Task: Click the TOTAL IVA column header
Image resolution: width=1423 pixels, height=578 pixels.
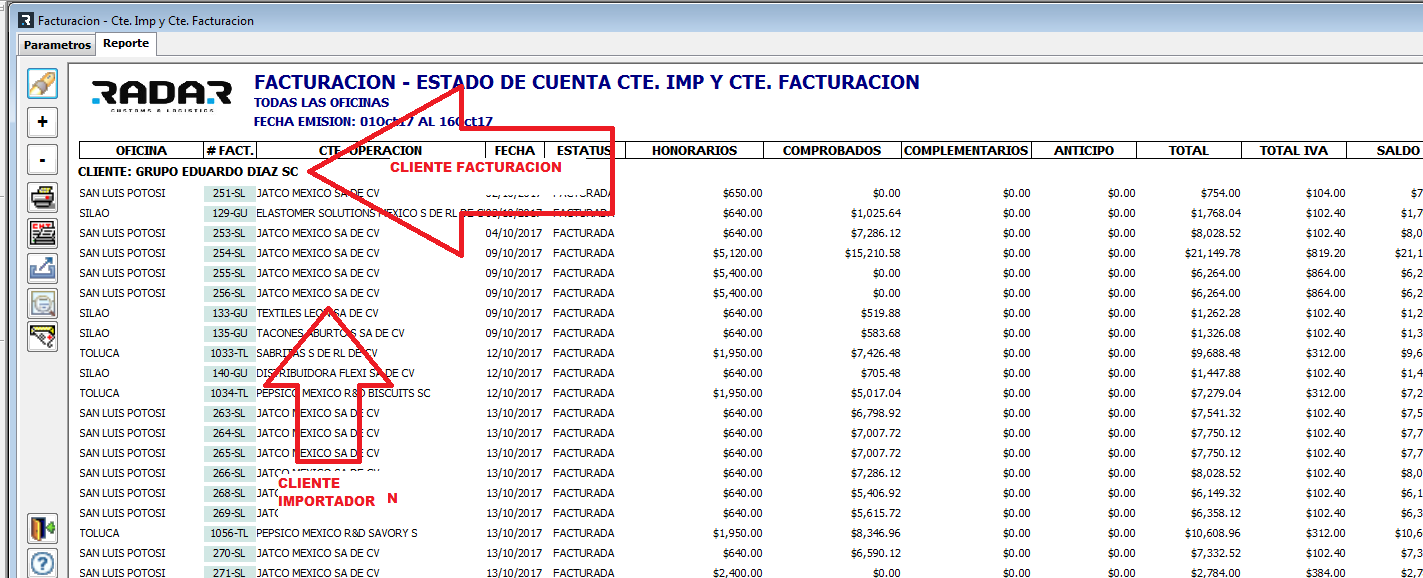Action: pos(1294,151)
